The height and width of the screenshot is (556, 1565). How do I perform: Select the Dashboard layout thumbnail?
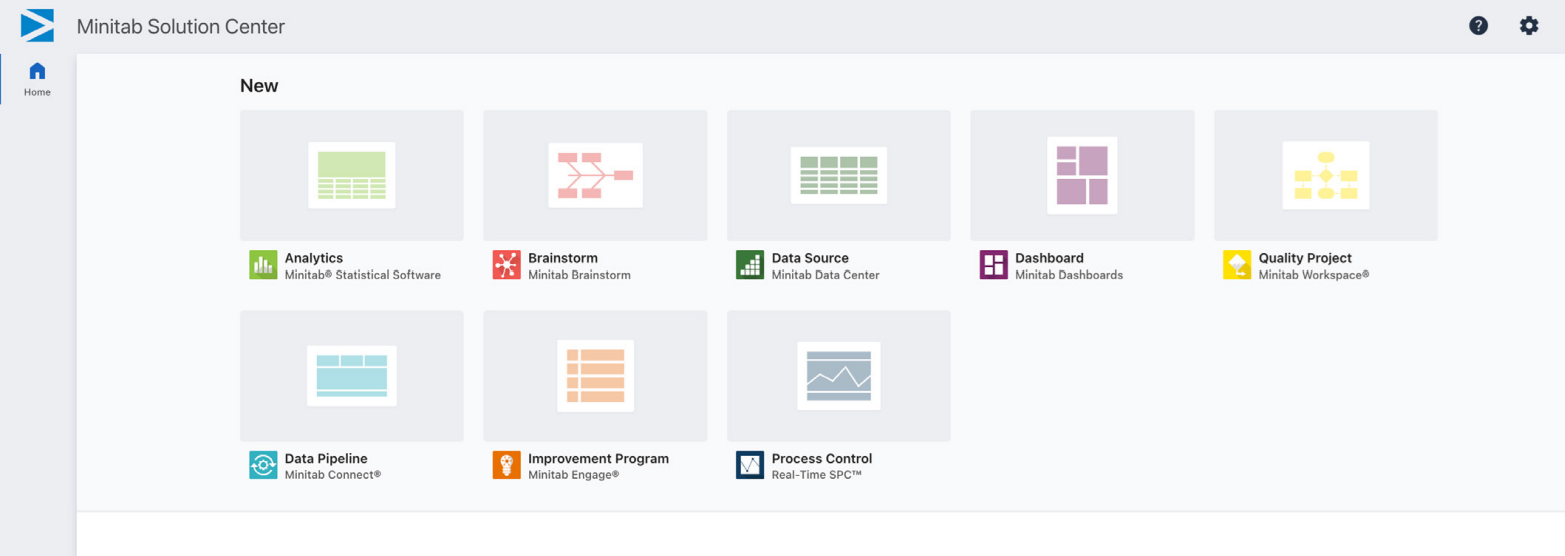(x=1082, y=175)
